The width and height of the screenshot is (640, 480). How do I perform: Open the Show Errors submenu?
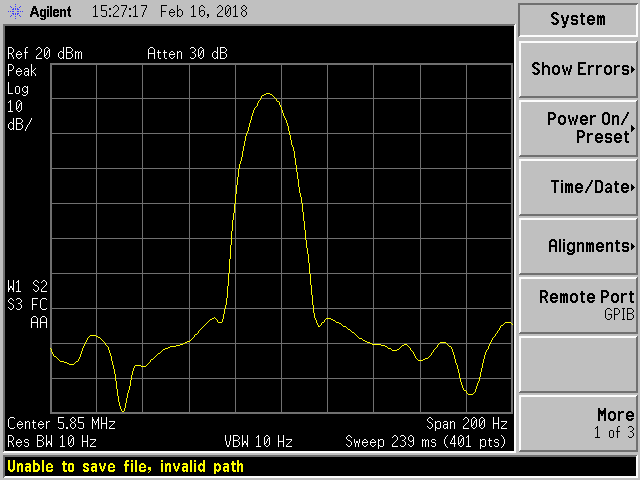coord(577,69)
